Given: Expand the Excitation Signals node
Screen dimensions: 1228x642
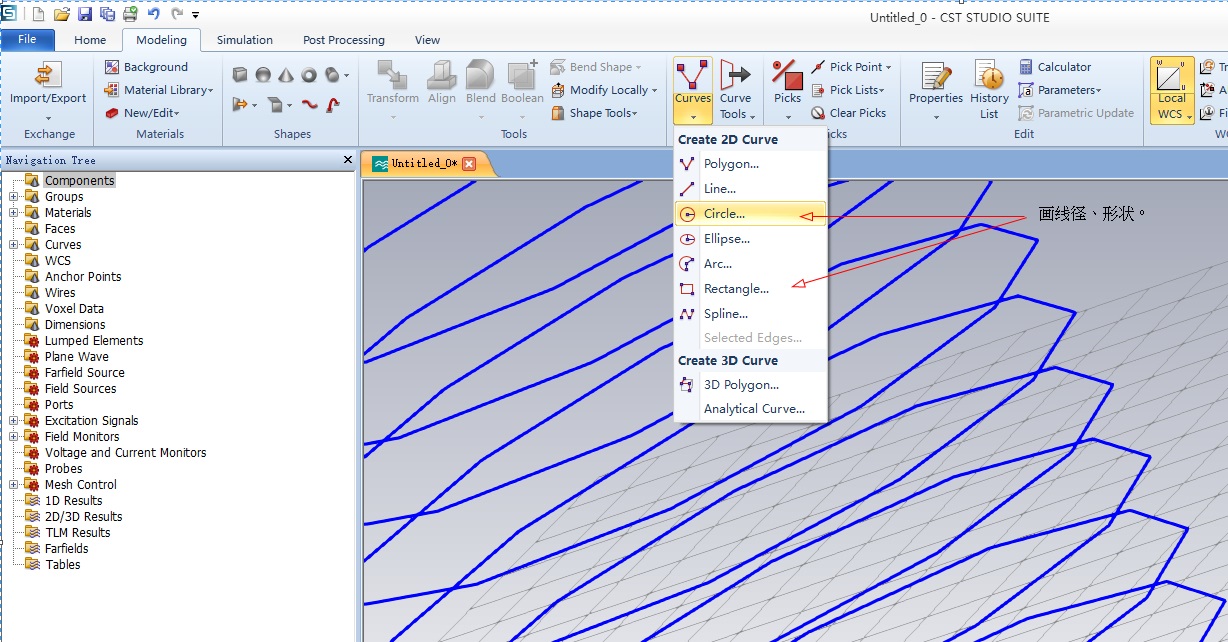Looking at the screenshot, I should pyautogui.click(x=14, y=421).
